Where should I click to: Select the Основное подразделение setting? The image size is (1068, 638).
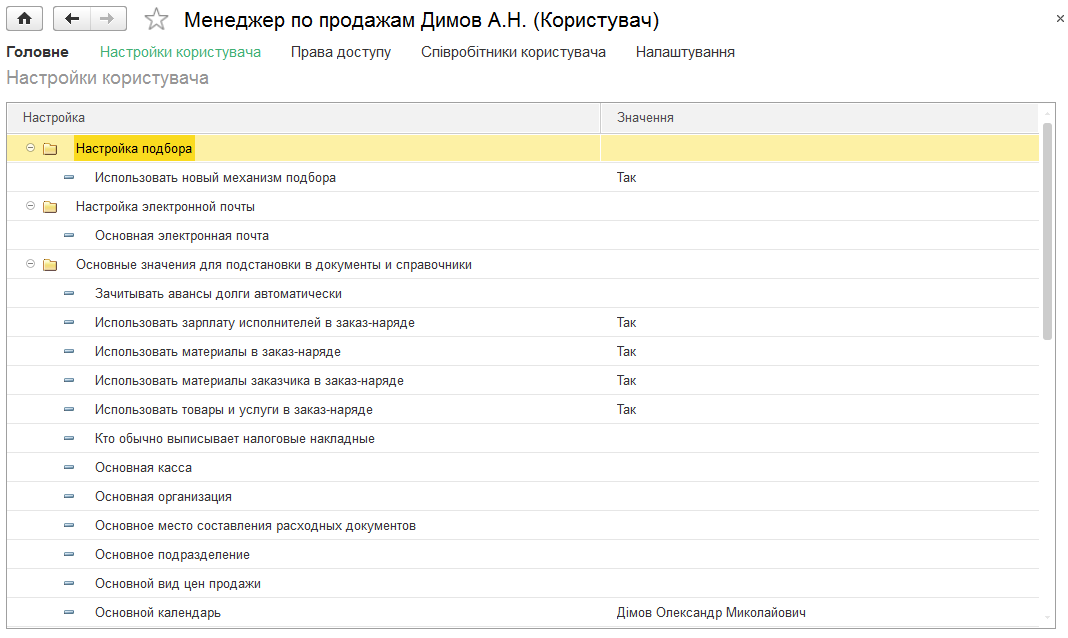pyautogui.click(x=523, y=555)
